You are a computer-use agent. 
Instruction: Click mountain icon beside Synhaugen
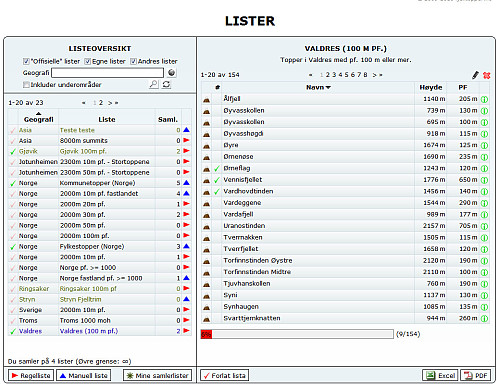207,307
